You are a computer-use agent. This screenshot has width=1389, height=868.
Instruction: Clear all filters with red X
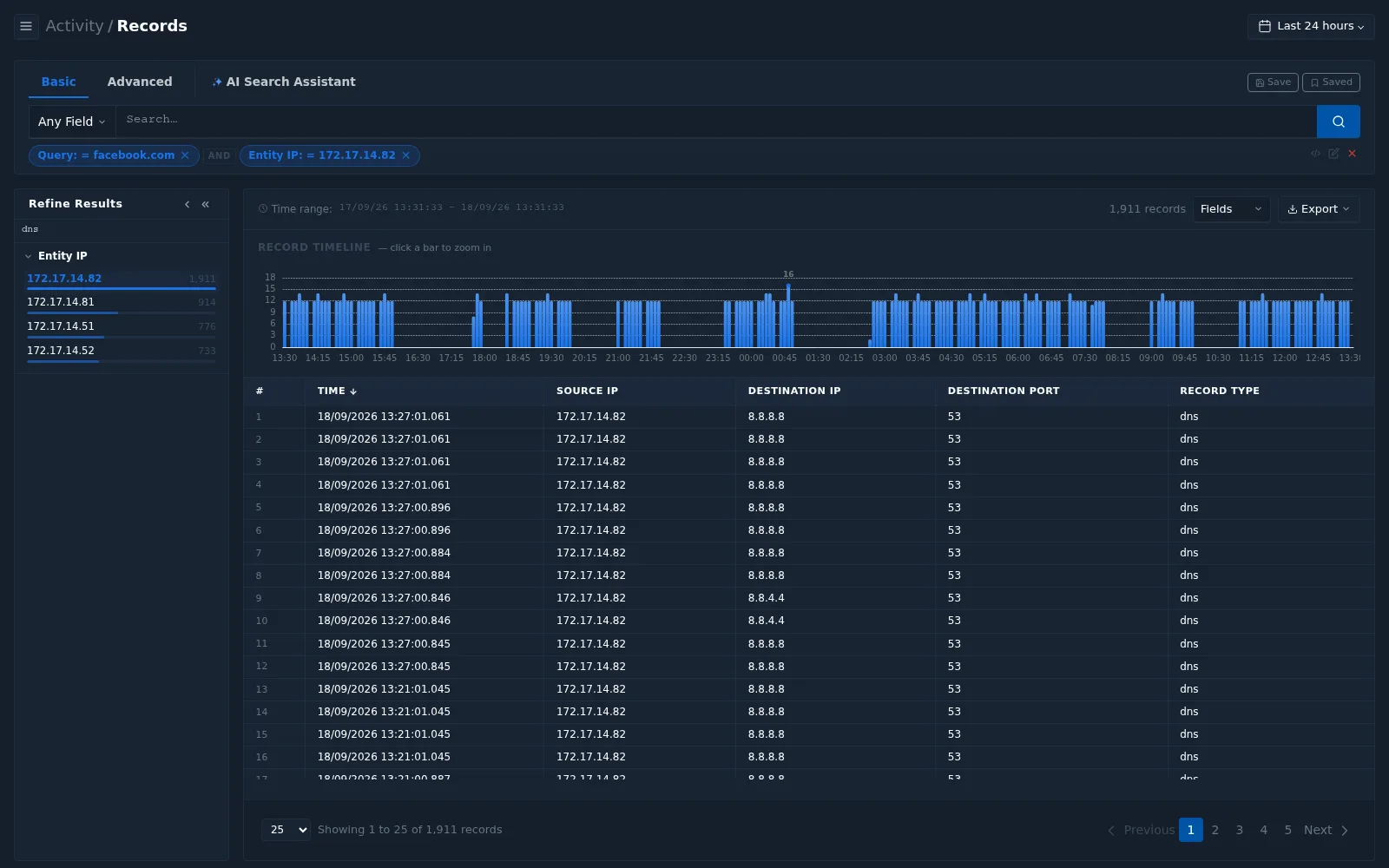click(1352, 154)
